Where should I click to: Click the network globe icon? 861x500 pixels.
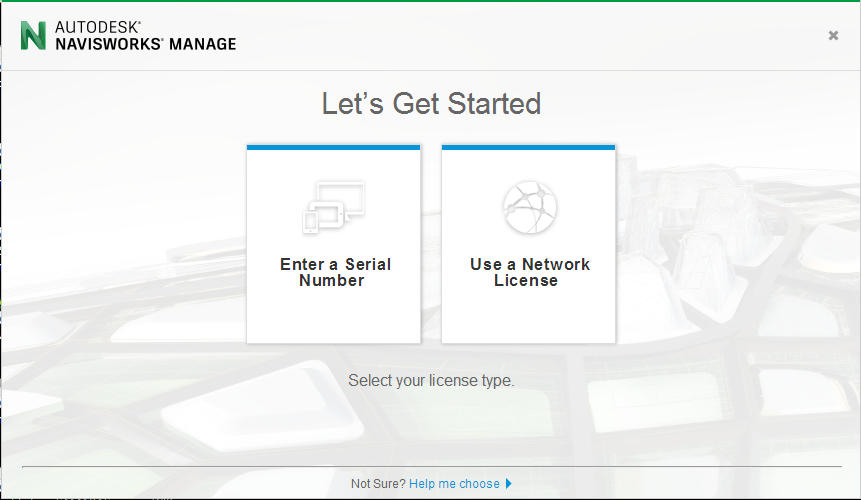(528, 207)
